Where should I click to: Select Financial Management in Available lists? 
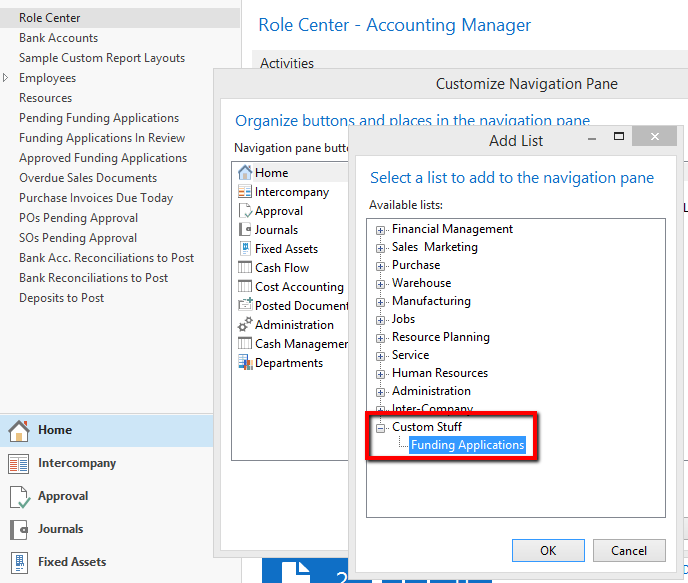(452, 229)
